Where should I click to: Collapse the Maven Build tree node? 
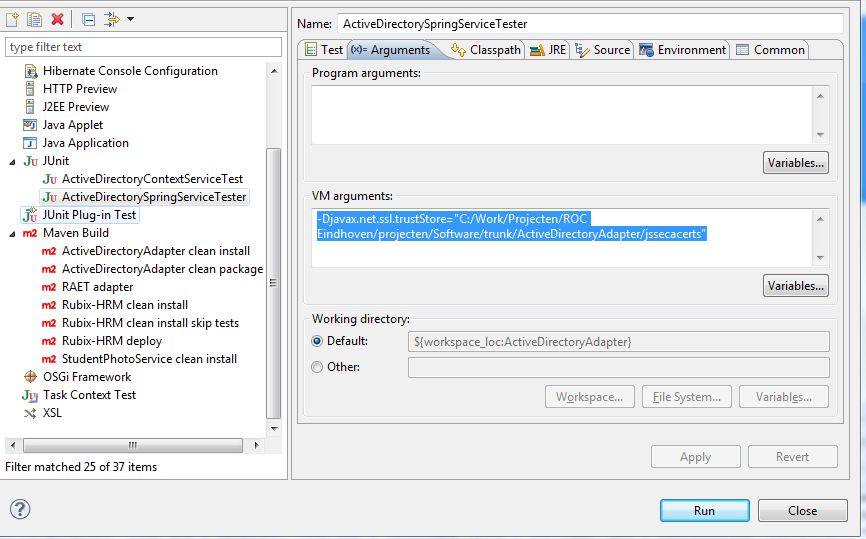tap(13, 233)
